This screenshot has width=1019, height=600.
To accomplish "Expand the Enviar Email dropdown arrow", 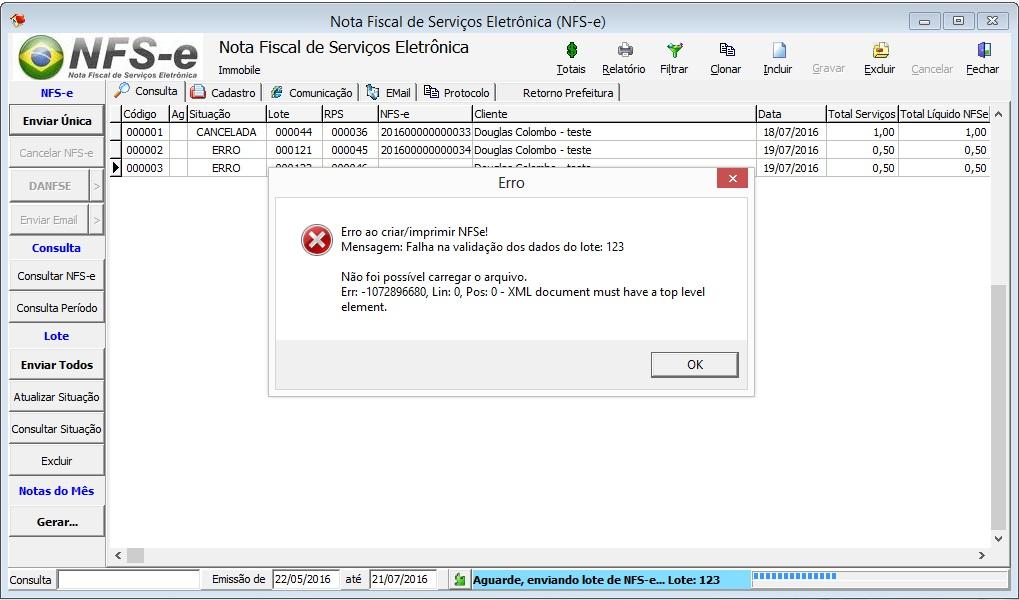I will tap(96, 220).
